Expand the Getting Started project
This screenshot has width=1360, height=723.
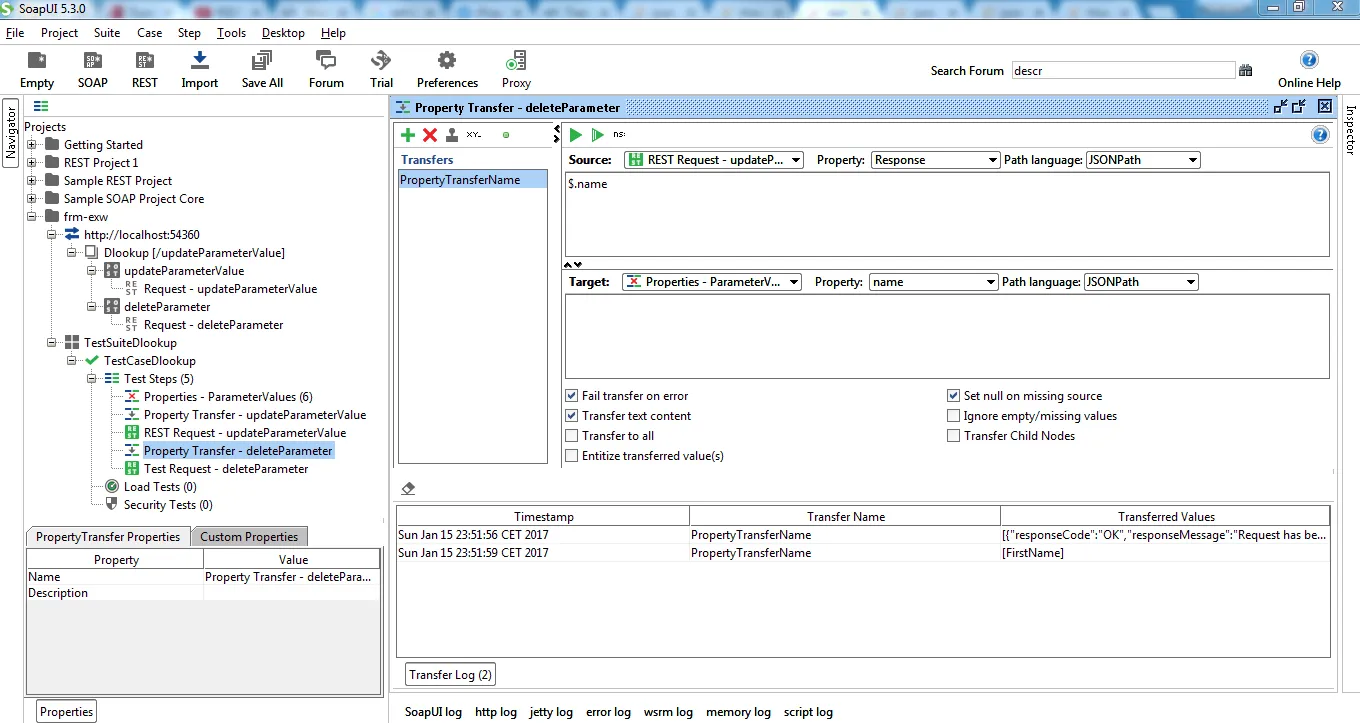[32, 145]
